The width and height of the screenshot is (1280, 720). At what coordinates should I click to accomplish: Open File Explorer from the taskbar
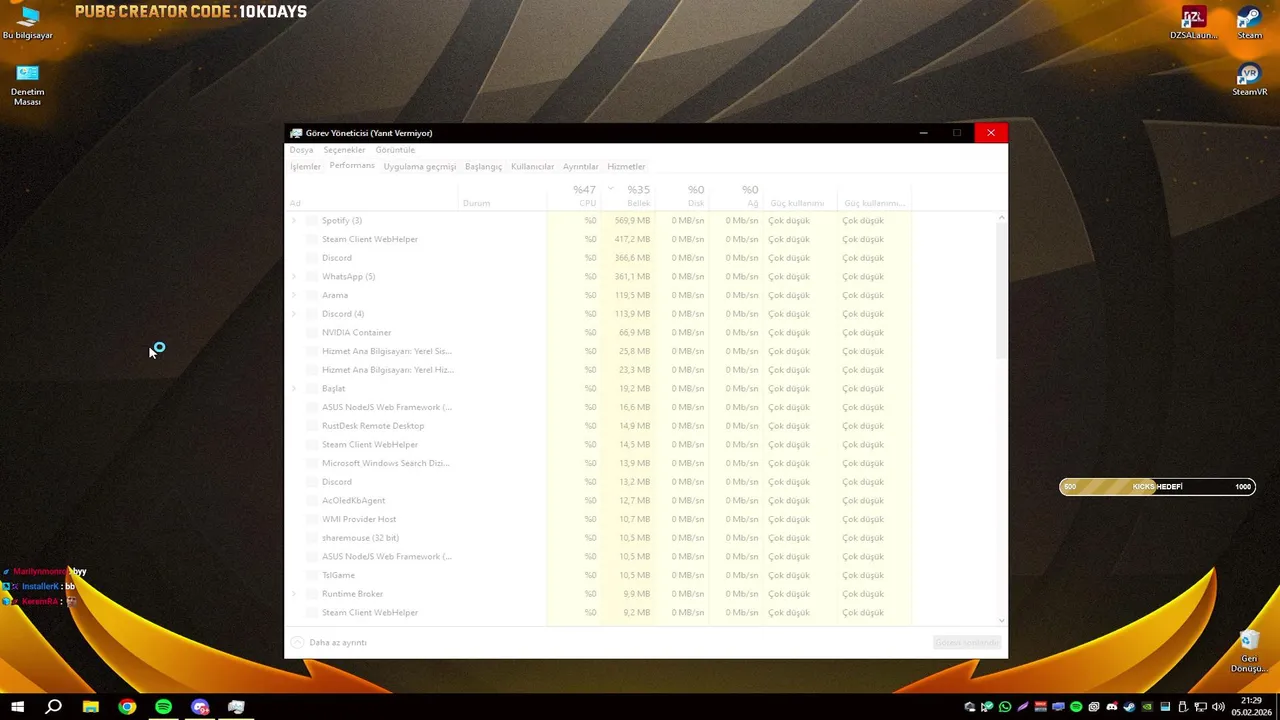[x=91, y=707]
